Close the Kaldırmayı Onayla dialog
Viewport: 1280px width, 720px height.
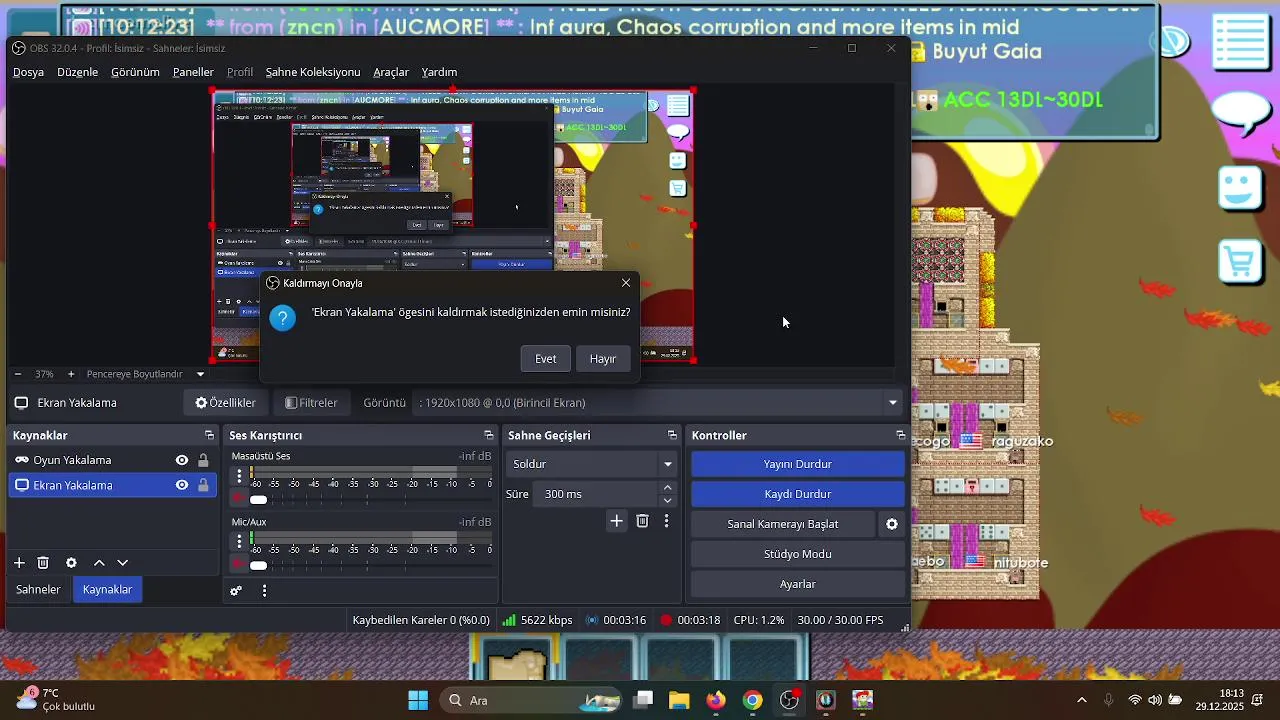coord(626,283)
